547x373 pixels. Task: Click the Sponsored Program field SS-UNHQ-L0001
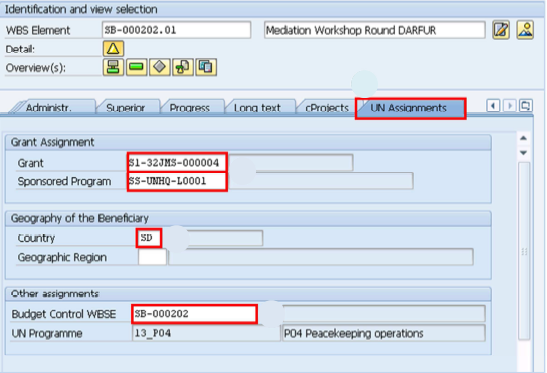177,181
